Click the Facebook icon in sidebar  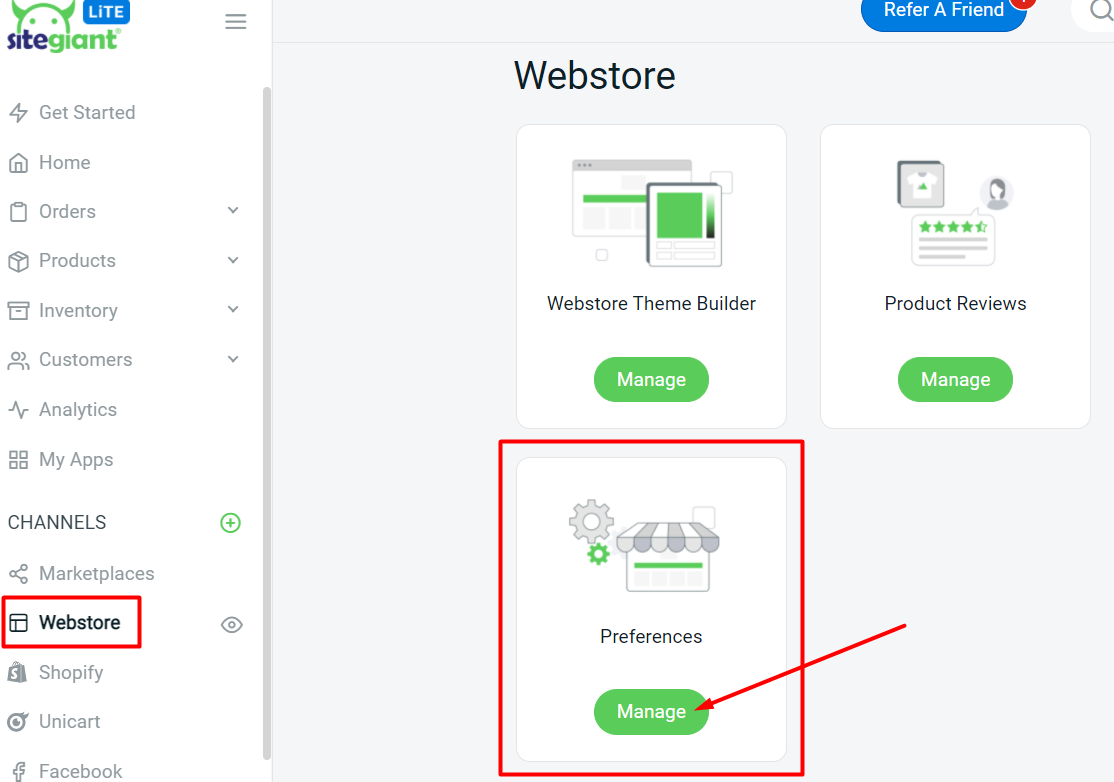point(18,771)
